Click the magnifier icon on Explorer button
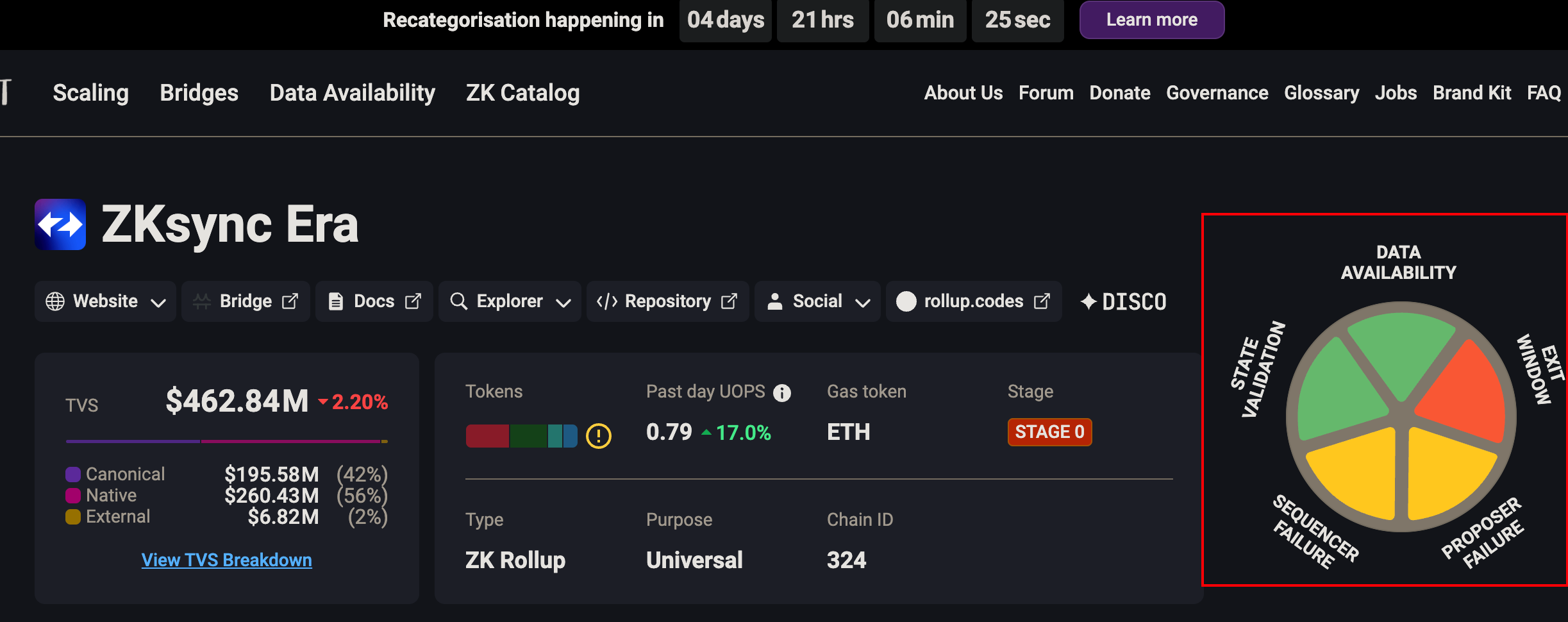 458,301
